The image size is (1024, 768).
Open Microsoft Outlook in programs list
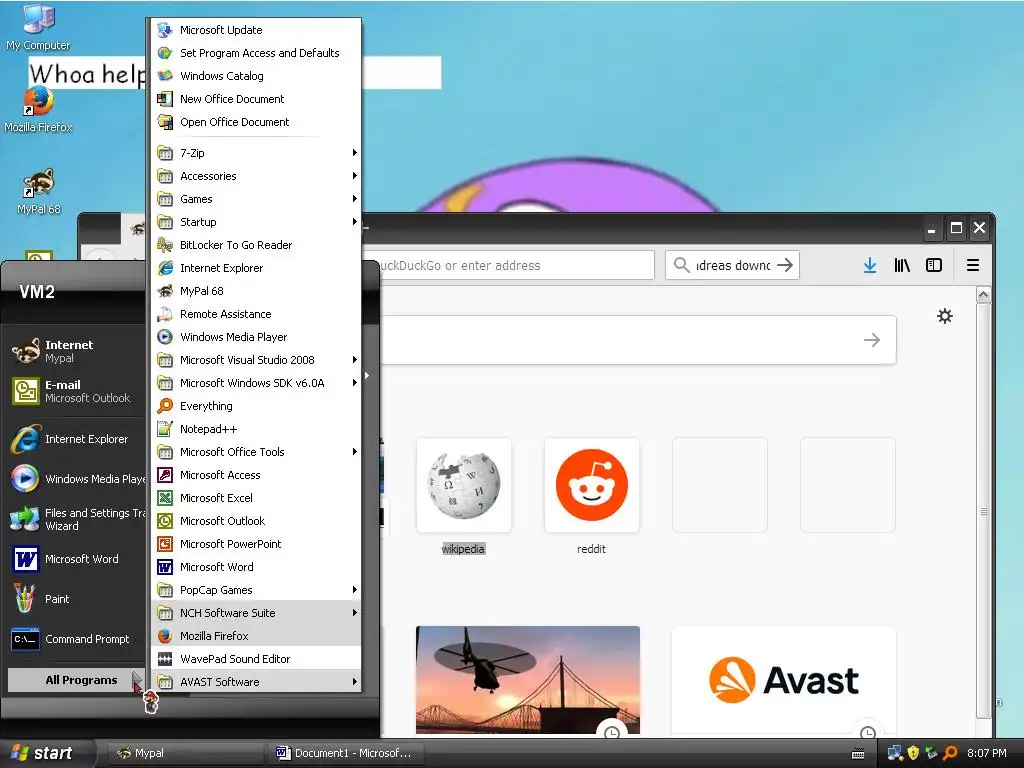[x=256, y=521]
